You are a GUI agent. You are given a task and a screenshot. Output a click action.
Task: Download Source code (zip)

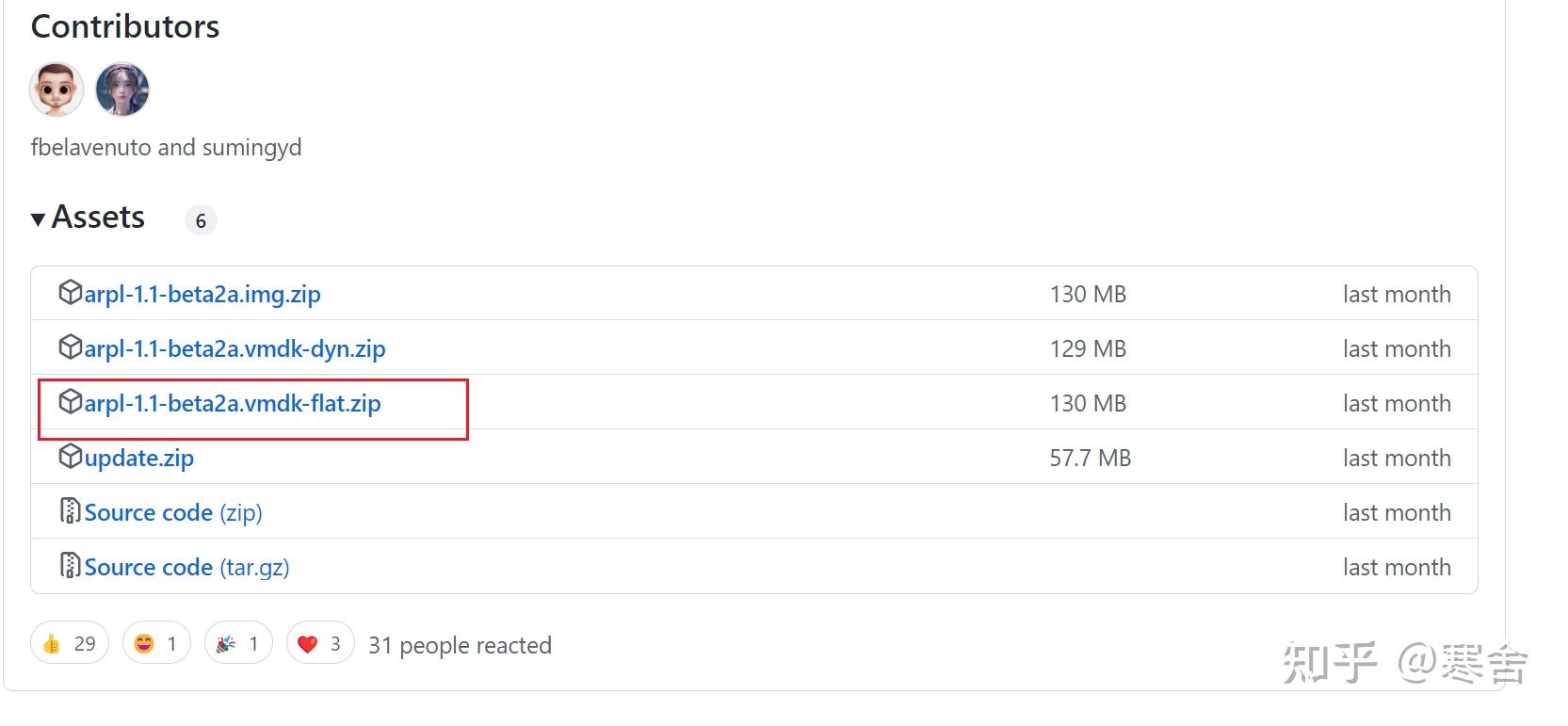click(x=173, y=513)
